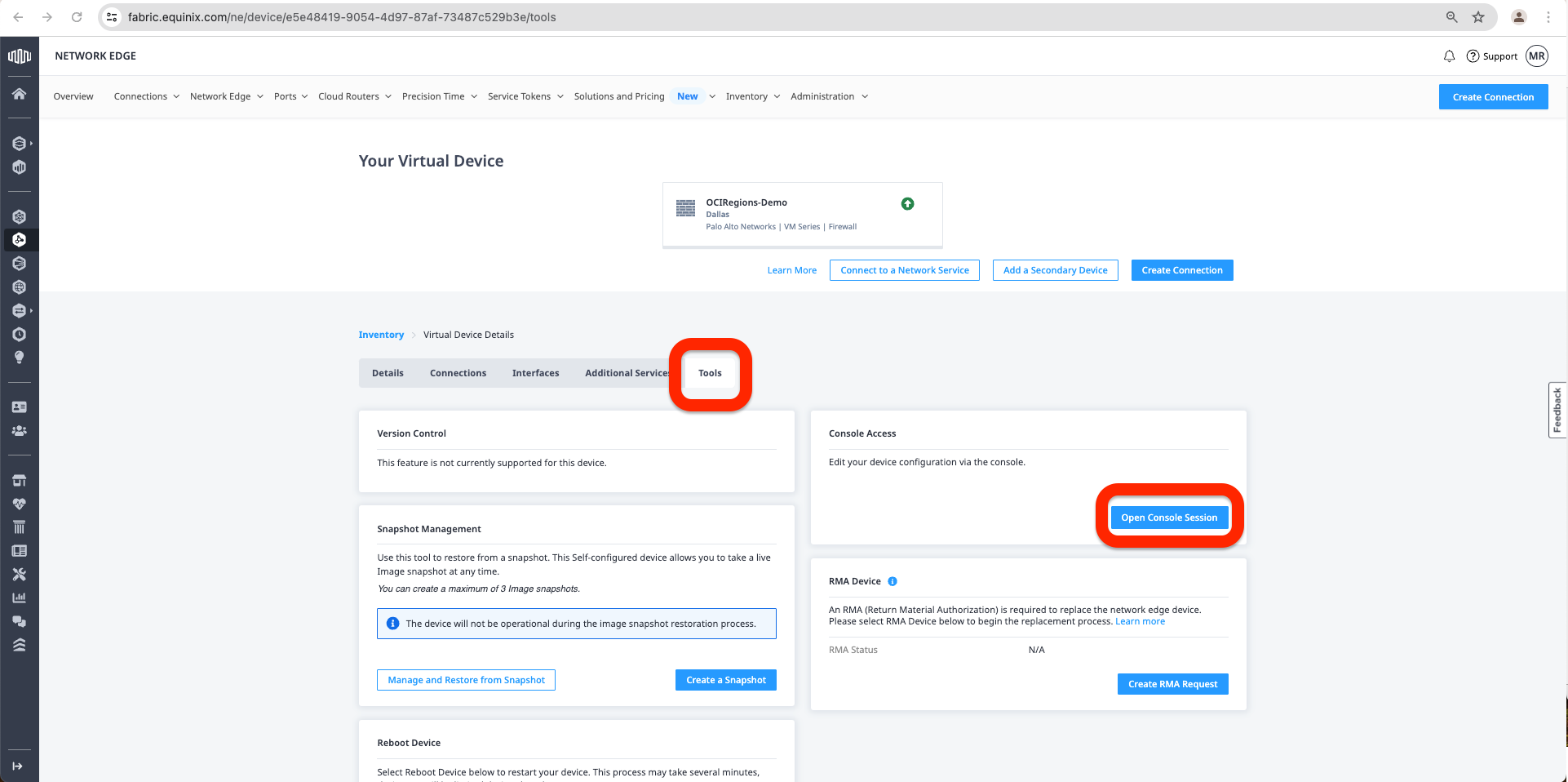The width and height of the screenshot is (1568, 782).
Task: Open the chat bubbles icon in the sidebar
Action: 20,621
